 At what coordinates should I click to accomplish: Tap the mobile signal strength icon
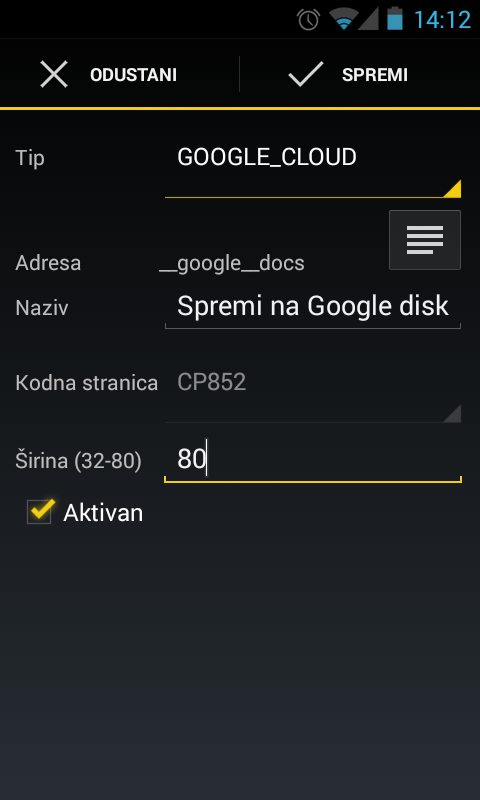tap(368, 19)
